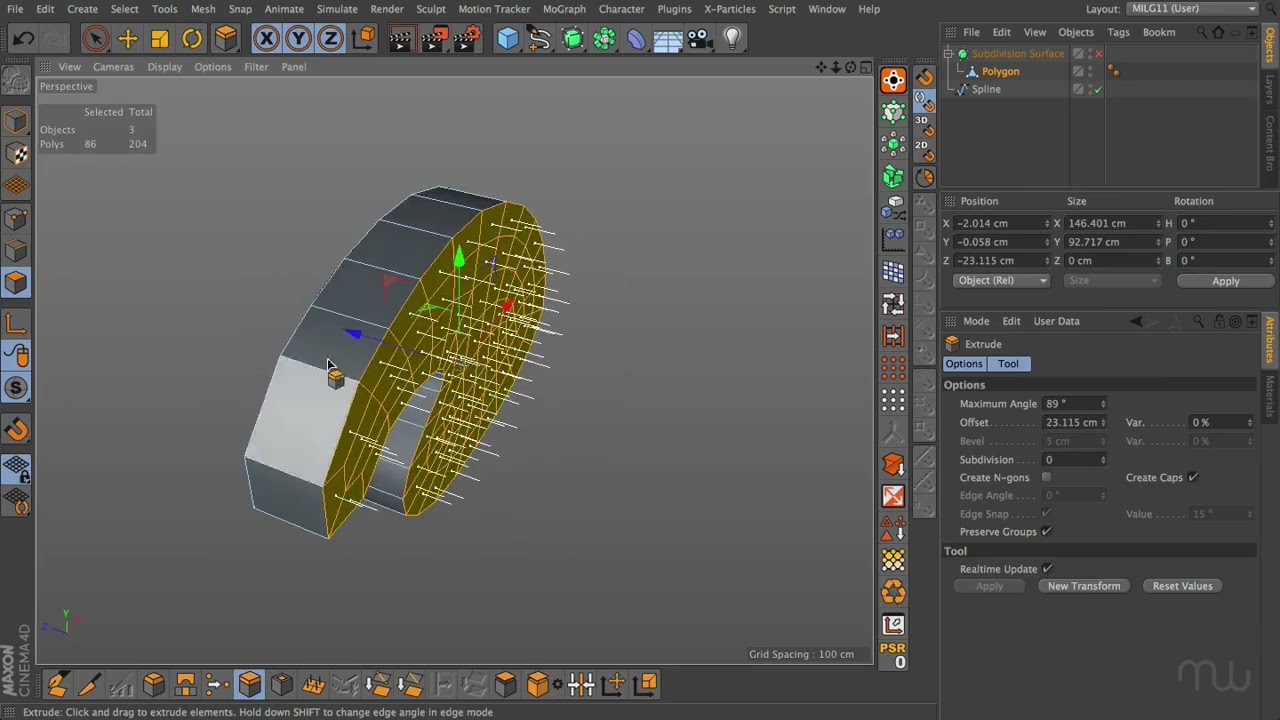Click the New Transform button
Image resolution: width=1280 pixels, height=720 pixels.
pos(1084,586)
